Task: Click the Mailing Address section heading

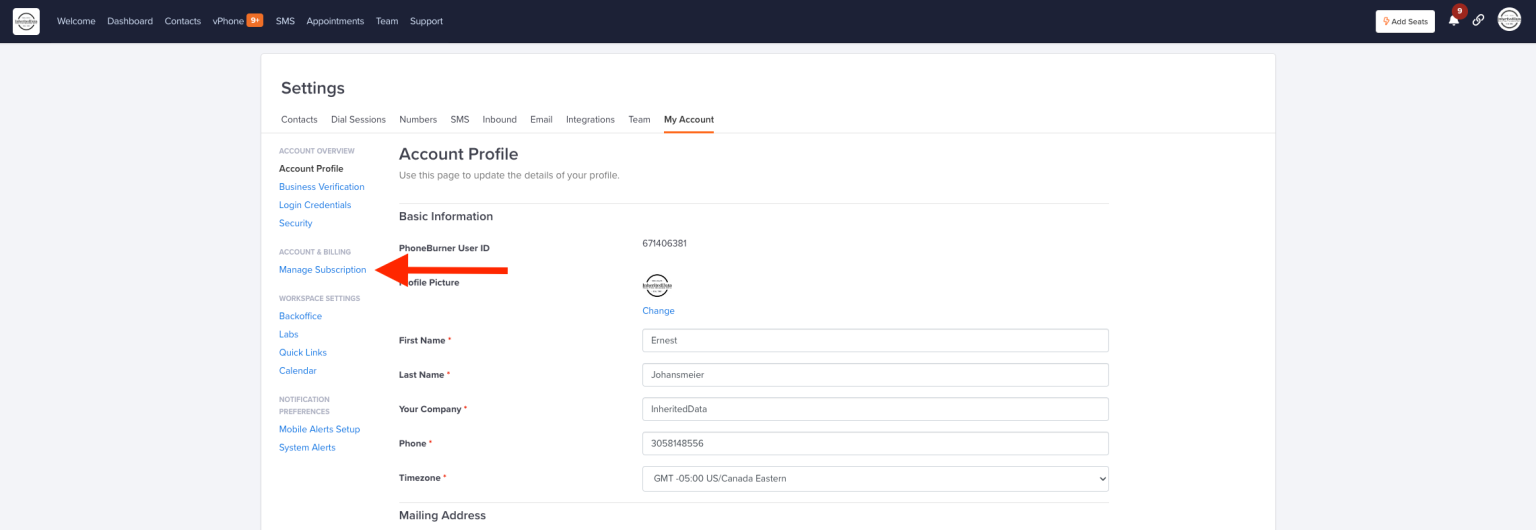Action: (442, 515)
